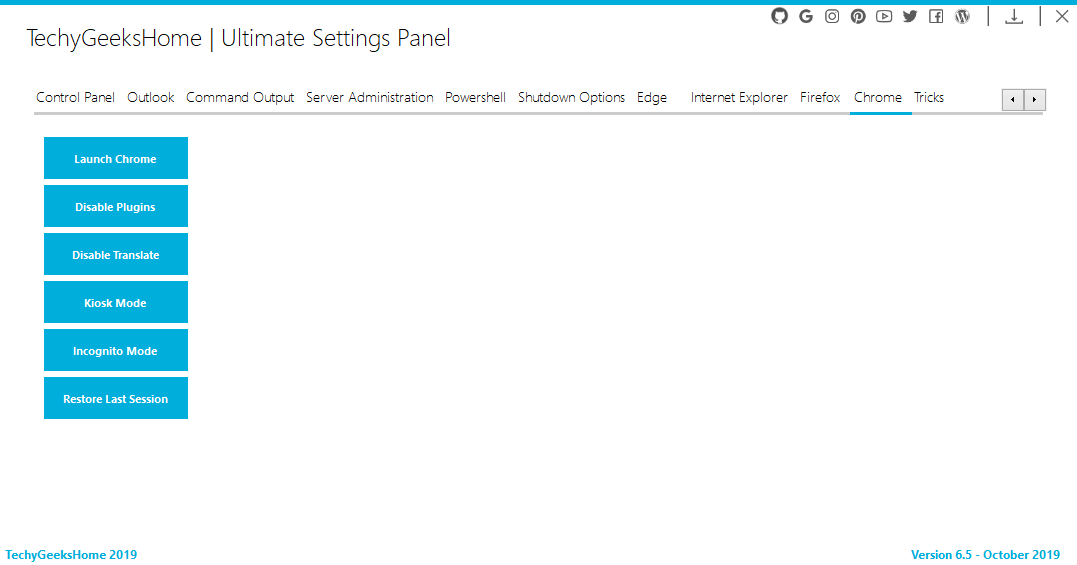The width and height of the screenshot is (1077, 565).
Task: Select the Chrome tab
Action: tap(878, 97)
